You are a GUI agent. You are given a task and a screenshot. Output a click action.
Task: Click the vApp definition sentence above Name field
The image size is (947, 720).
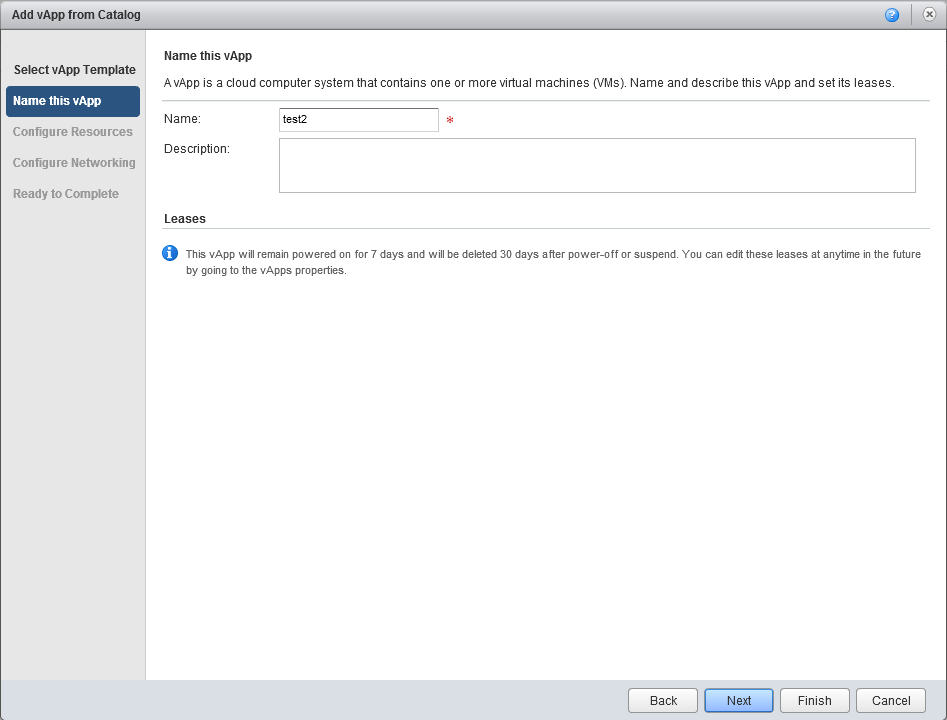coord(529,83)
